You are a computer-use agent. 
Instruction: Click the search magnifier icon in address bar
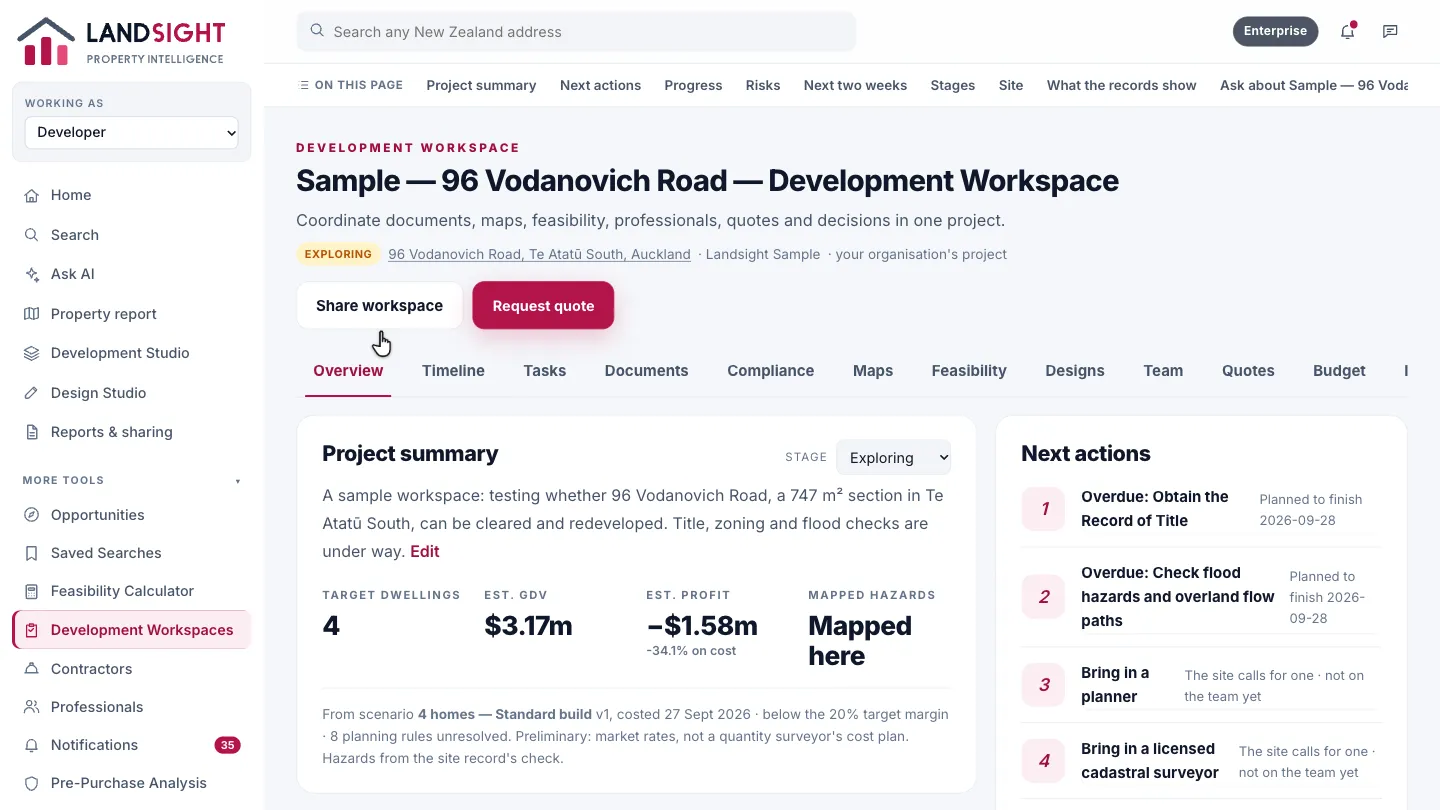[x=317, y=31]
